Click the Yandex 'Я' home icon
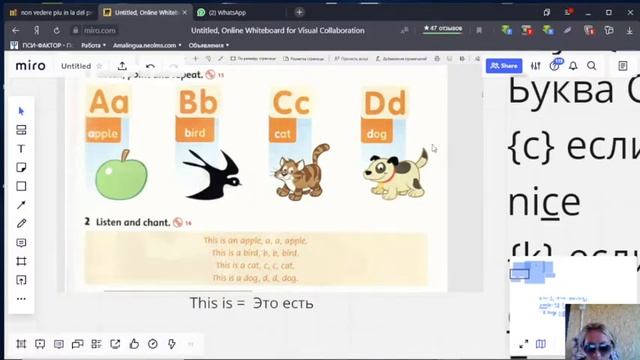This screenshot has height=360, width=640. [36, 30]
